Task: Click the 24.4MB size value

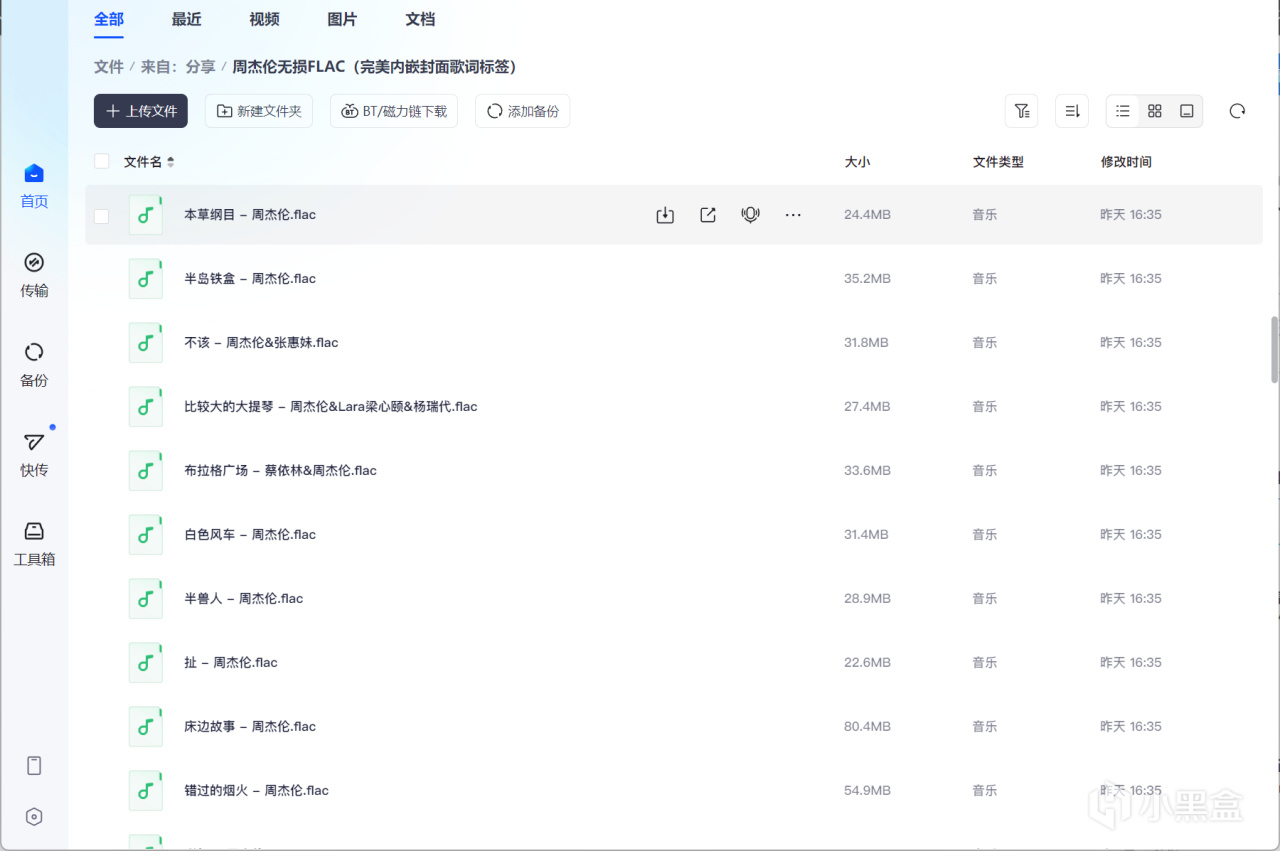Action: [867, 215]
